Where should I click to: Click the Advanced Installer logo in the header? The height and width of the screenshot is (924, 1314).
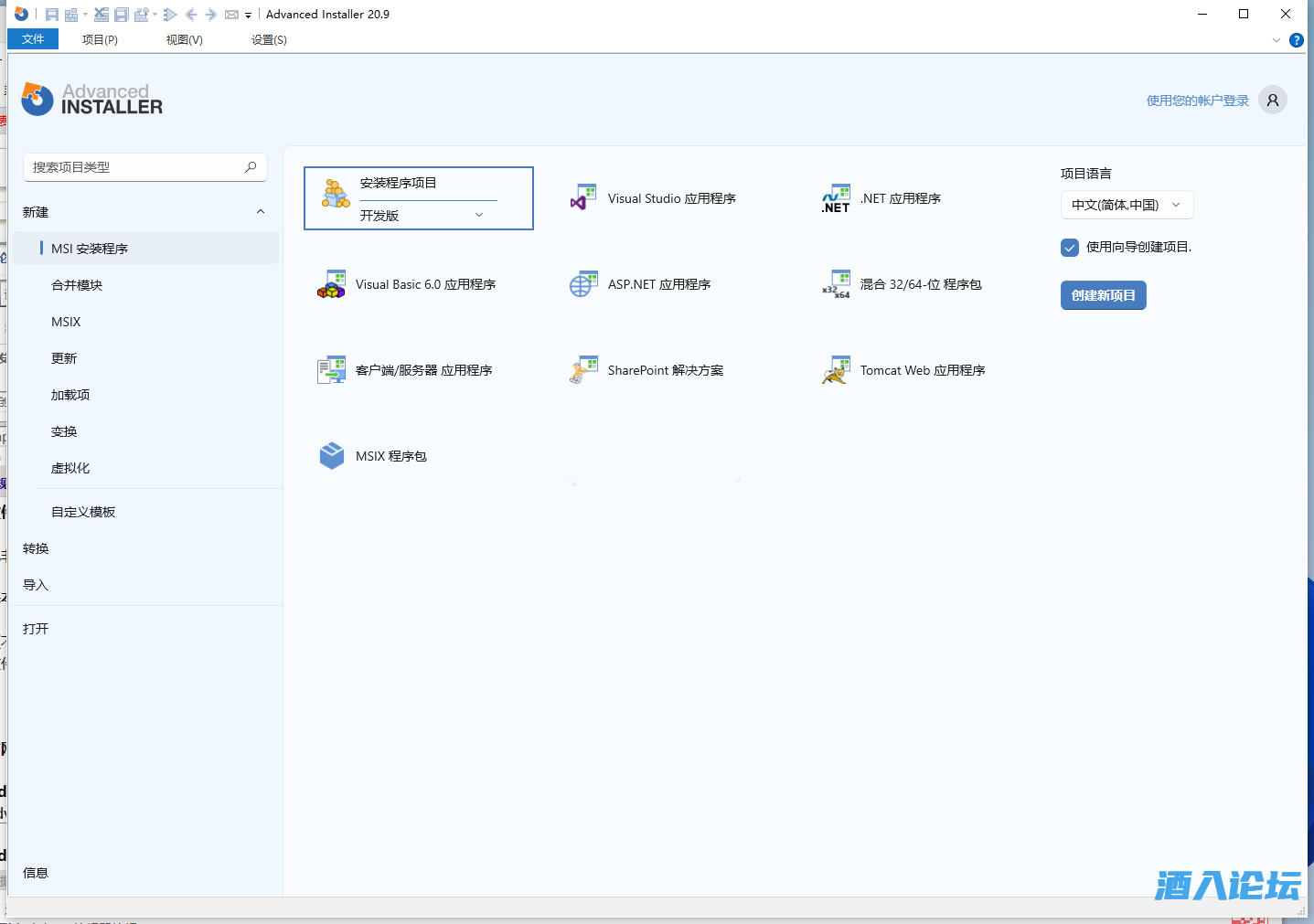(x=91, y=100)
